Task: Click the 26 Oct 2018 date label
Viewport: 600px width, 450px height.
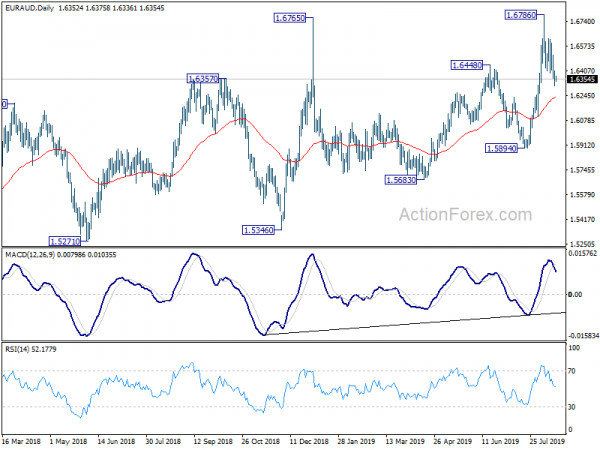Action: pyautogui.click(x=261, y=441)
